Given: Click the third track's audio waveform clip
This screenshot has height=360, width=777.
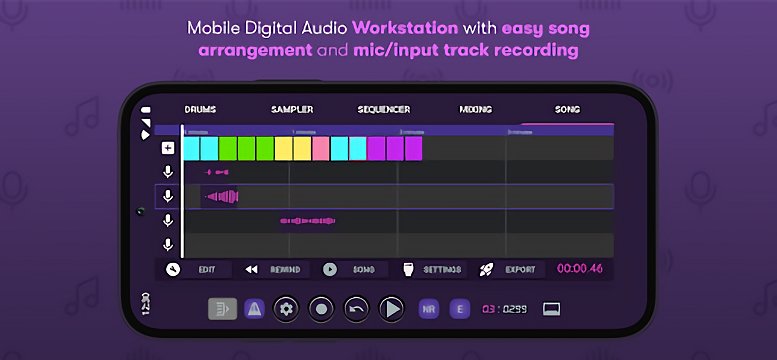Looking at the screenshot, I should point(308,221).
